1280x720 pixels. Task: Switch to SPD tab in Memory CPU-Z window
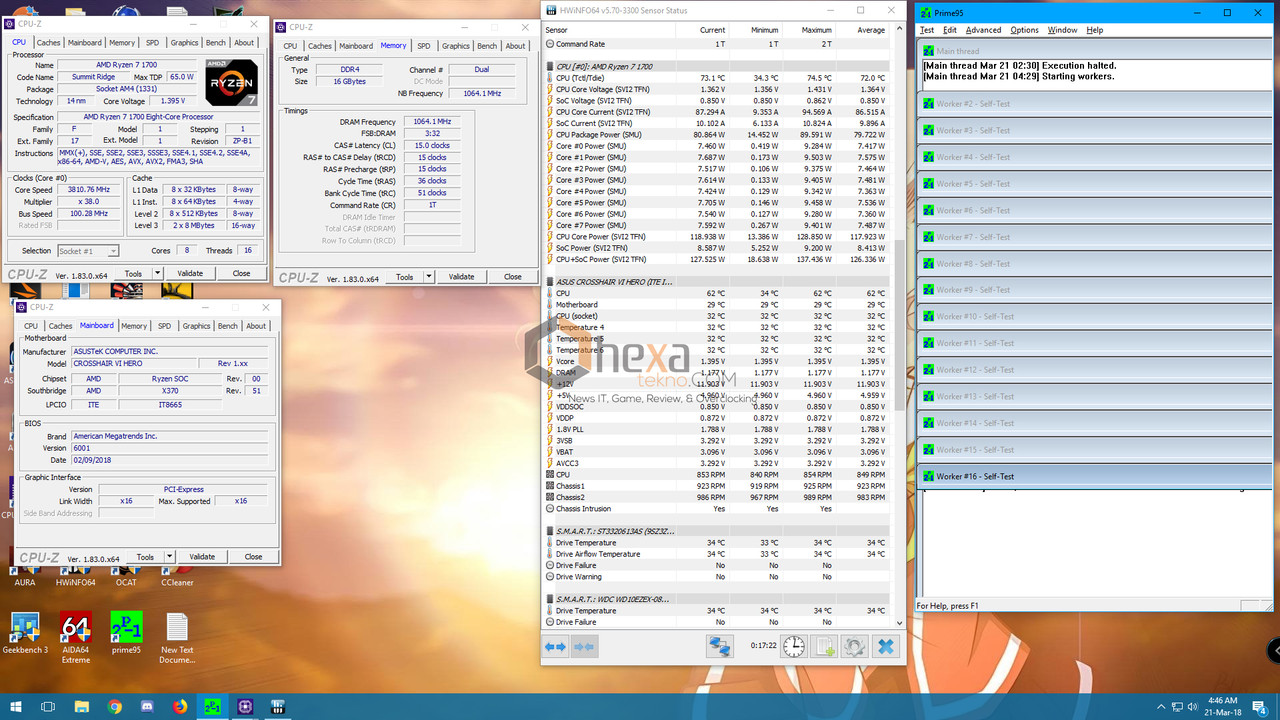424,46
